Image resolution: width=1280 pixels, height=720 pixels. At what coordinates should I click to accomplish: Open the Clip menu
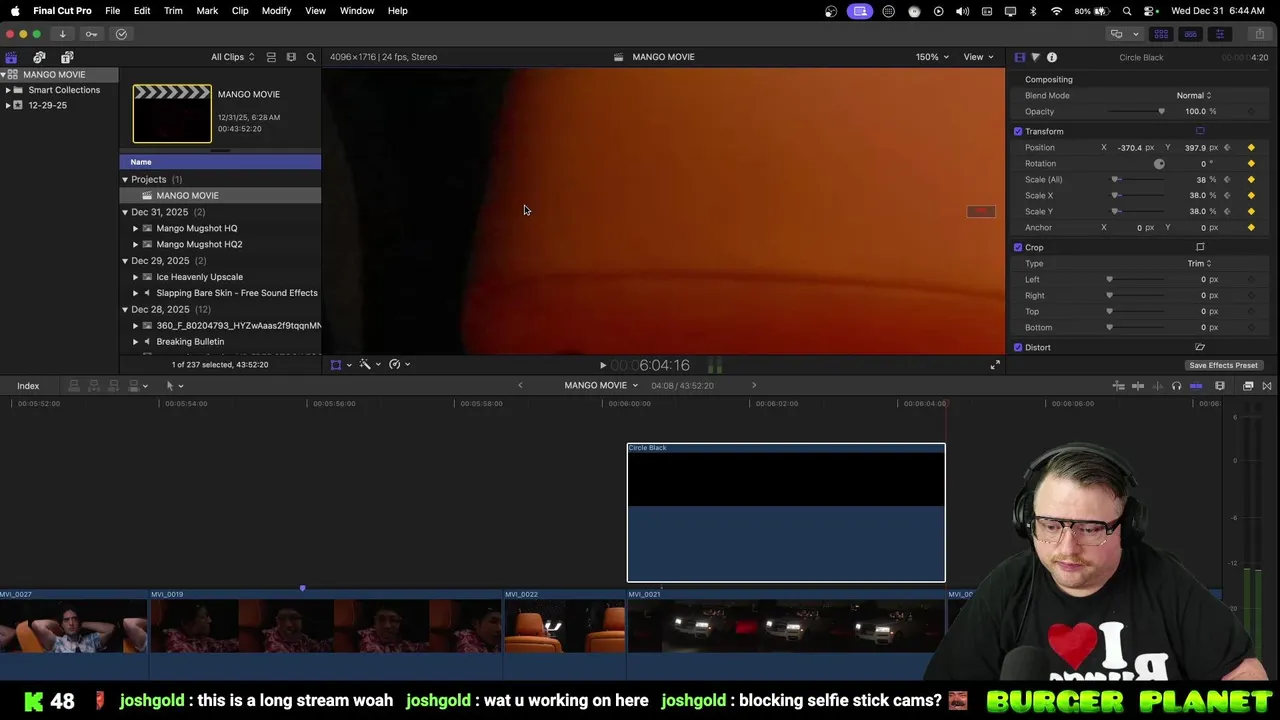coord(240,10)
